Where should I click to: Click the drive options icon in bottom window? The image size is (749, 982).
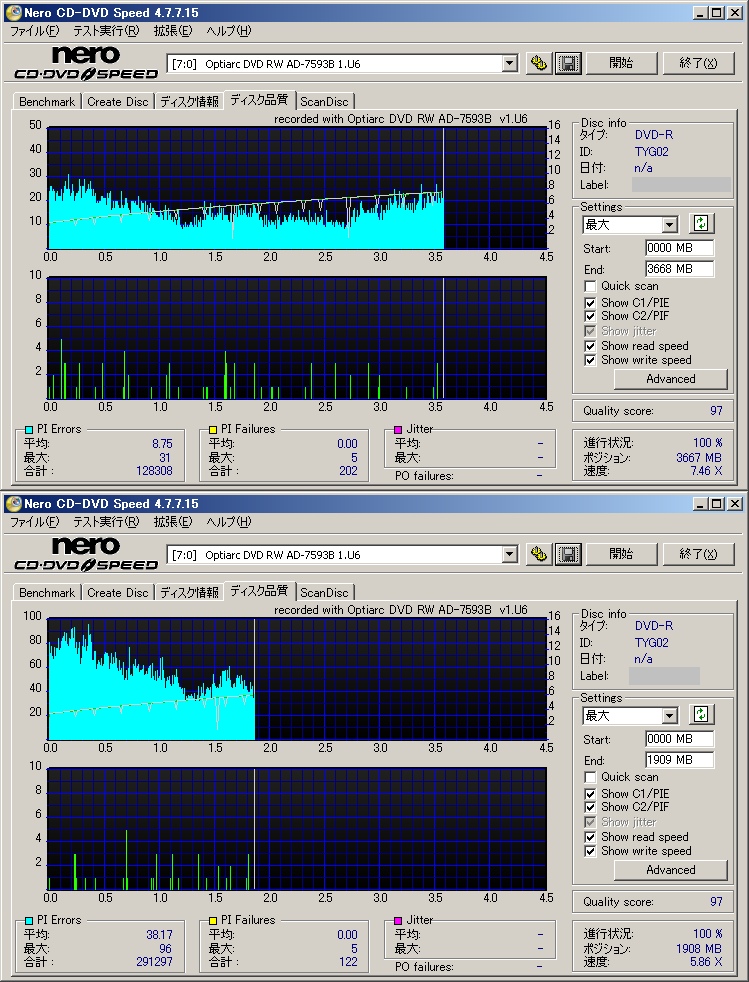pos(539,554)
